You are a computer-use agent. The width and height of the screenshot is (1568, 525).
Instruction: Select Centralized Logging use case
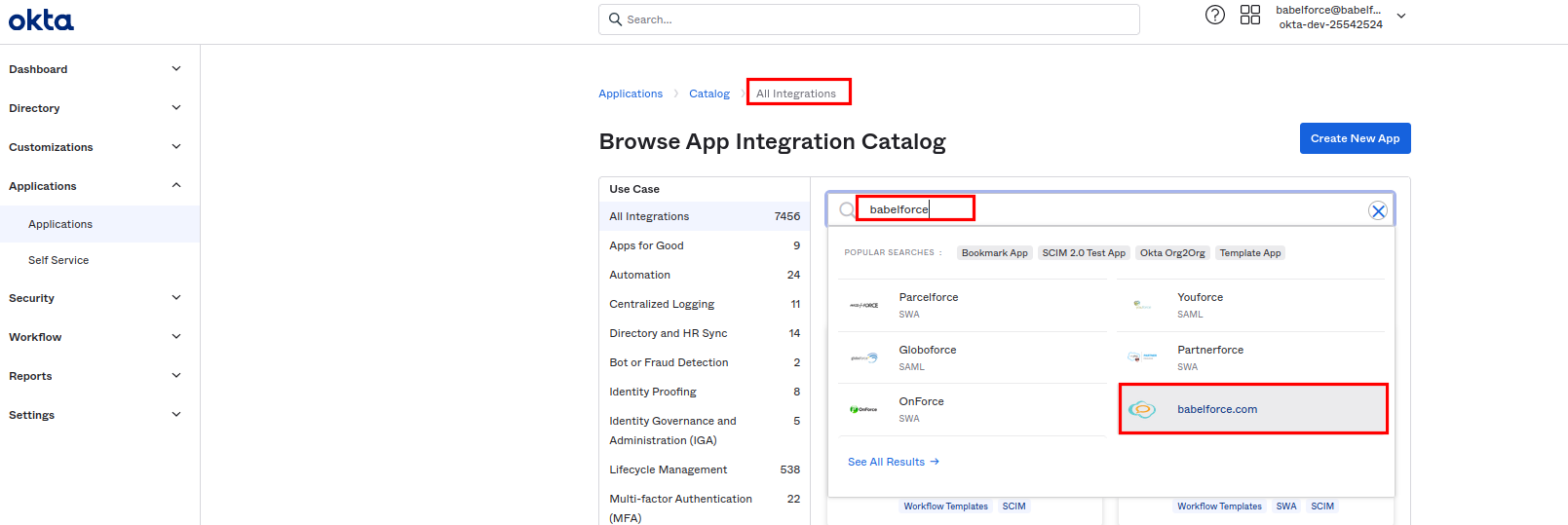coord(705,304)
